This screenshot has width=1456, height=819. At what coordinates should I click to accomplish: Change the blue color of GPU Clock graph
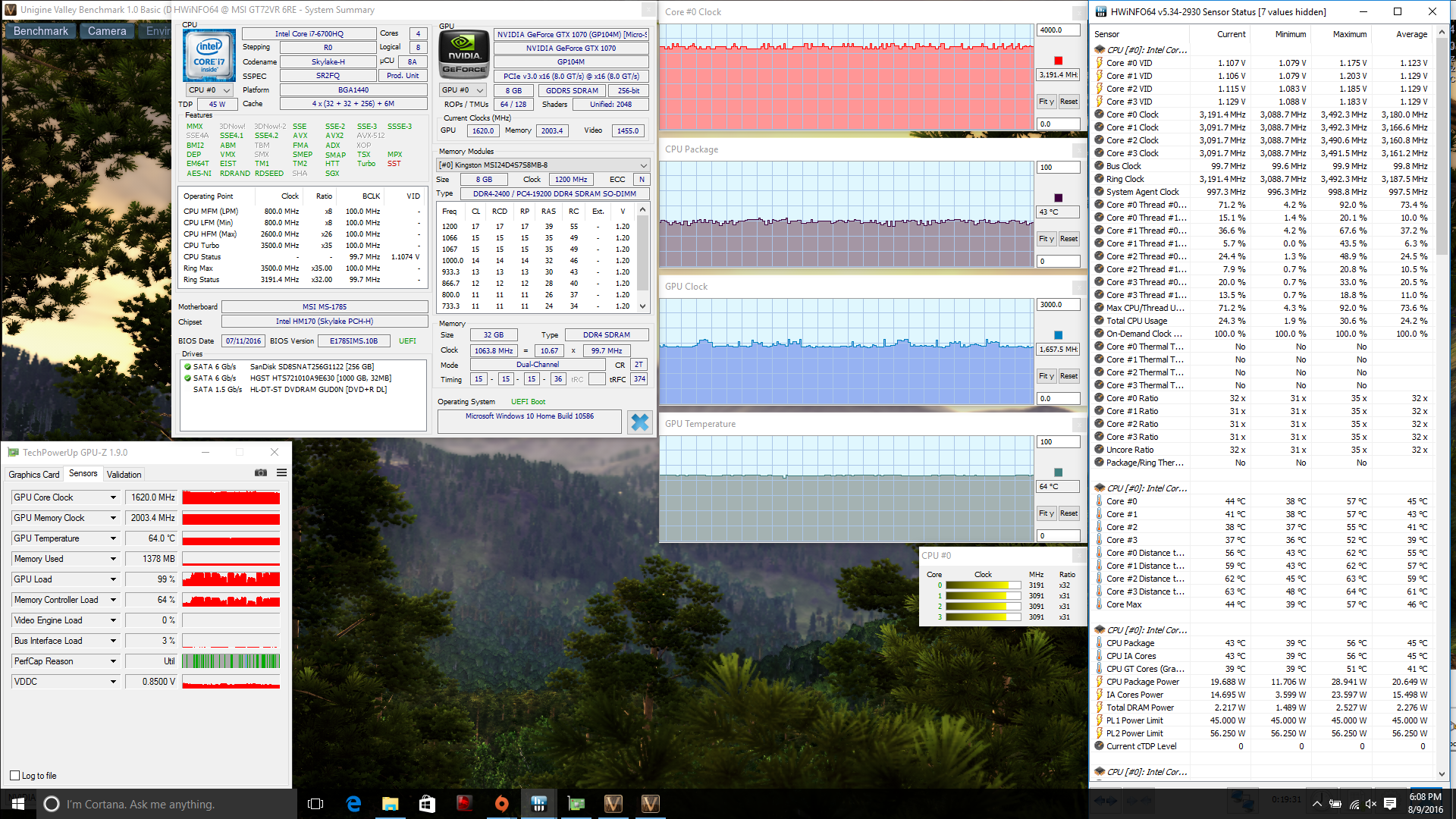point(1059,335)
